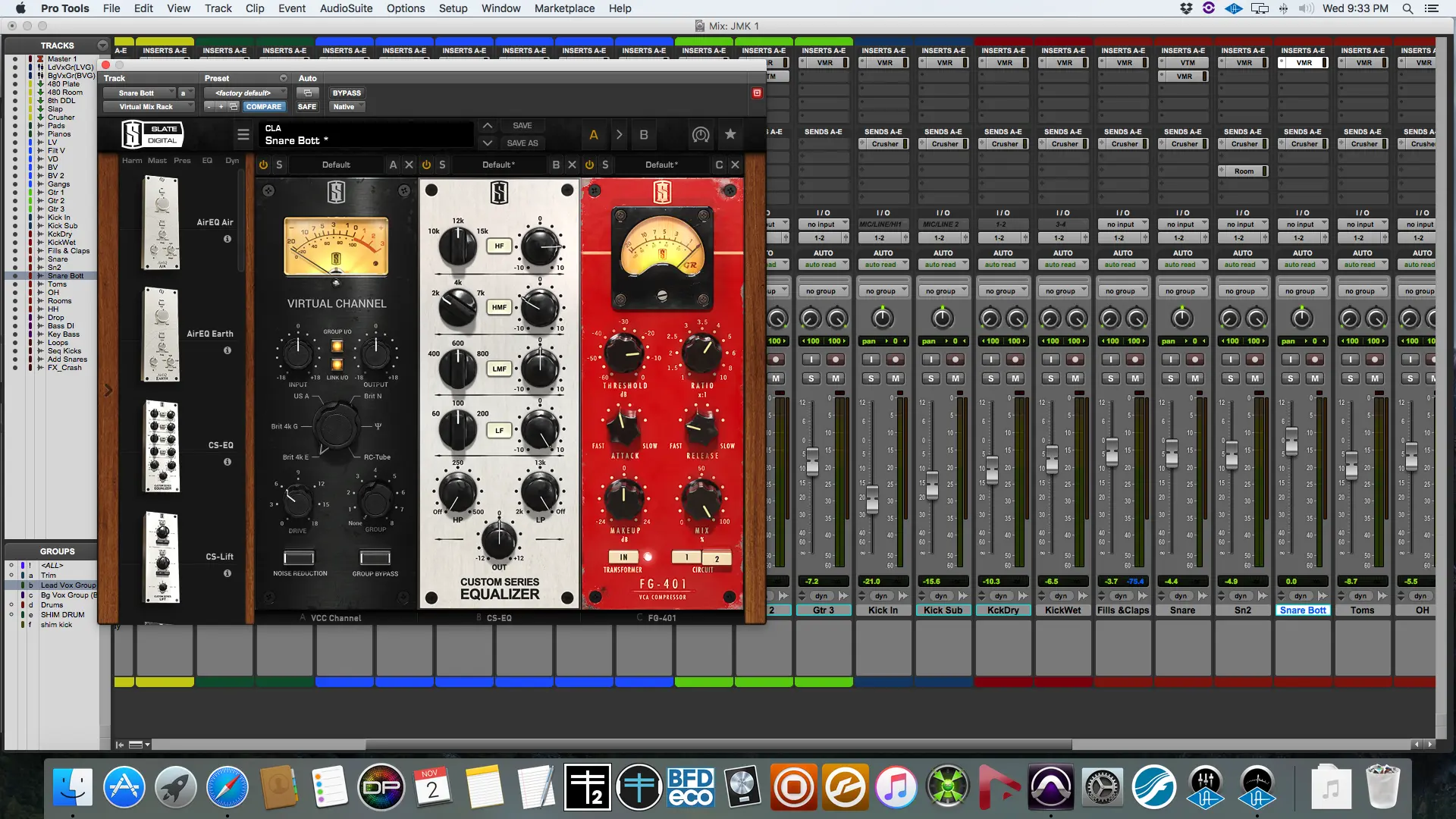Open the auto read selector on Kick In
The height and width of the screenshot is (819, 1456).
coord(883,265)
